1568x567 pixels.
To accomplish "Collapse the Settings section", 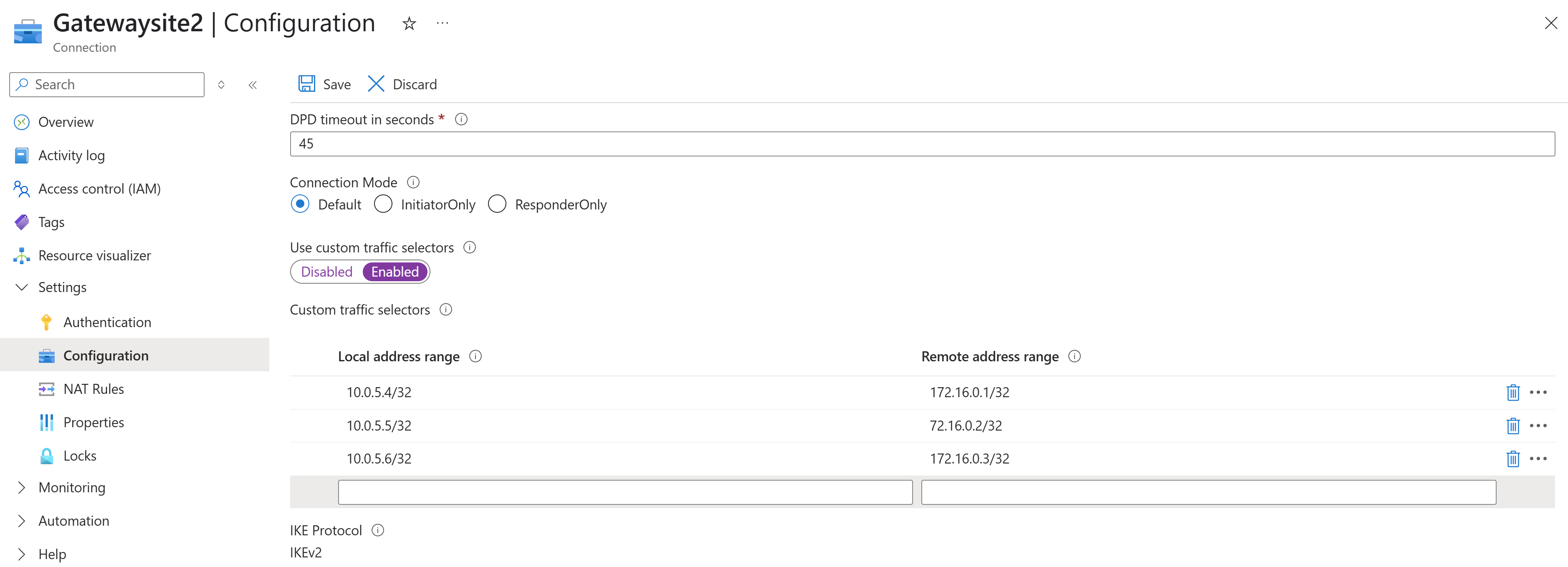I will coord(22,287).
